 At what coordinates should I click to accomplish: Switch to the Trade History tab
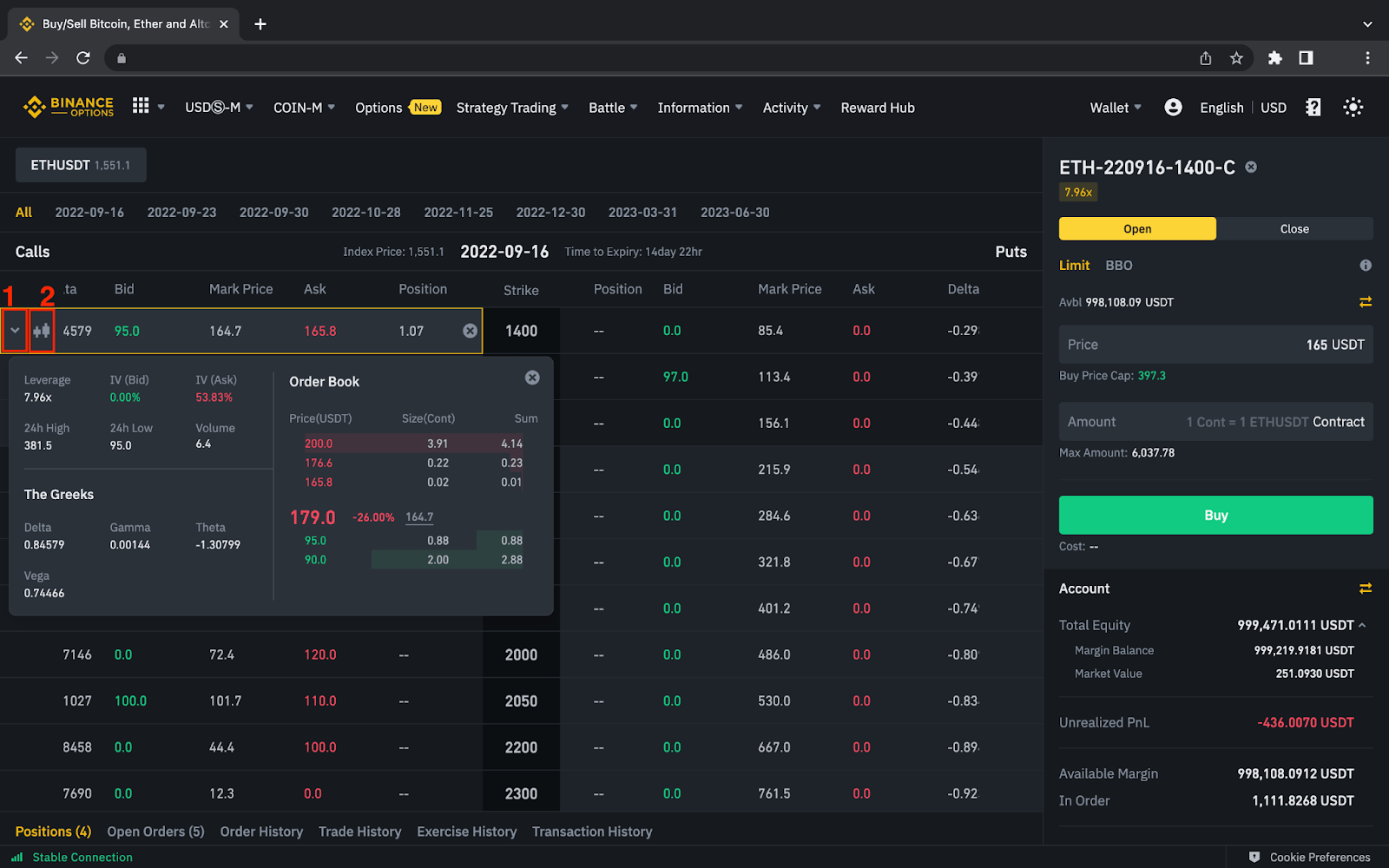(359, 831)
